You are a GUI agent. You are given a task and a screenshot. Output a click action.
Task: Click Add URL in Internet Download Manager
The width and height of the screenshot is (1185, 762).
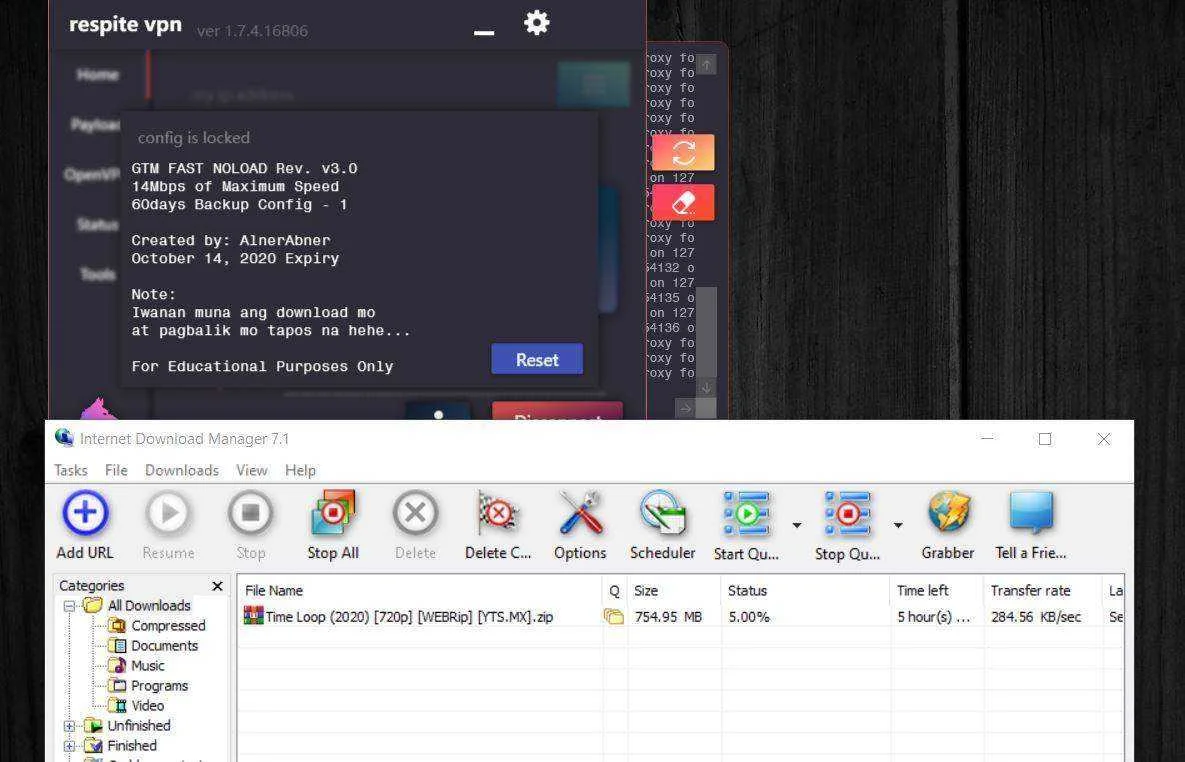click(x=85, y=525)
